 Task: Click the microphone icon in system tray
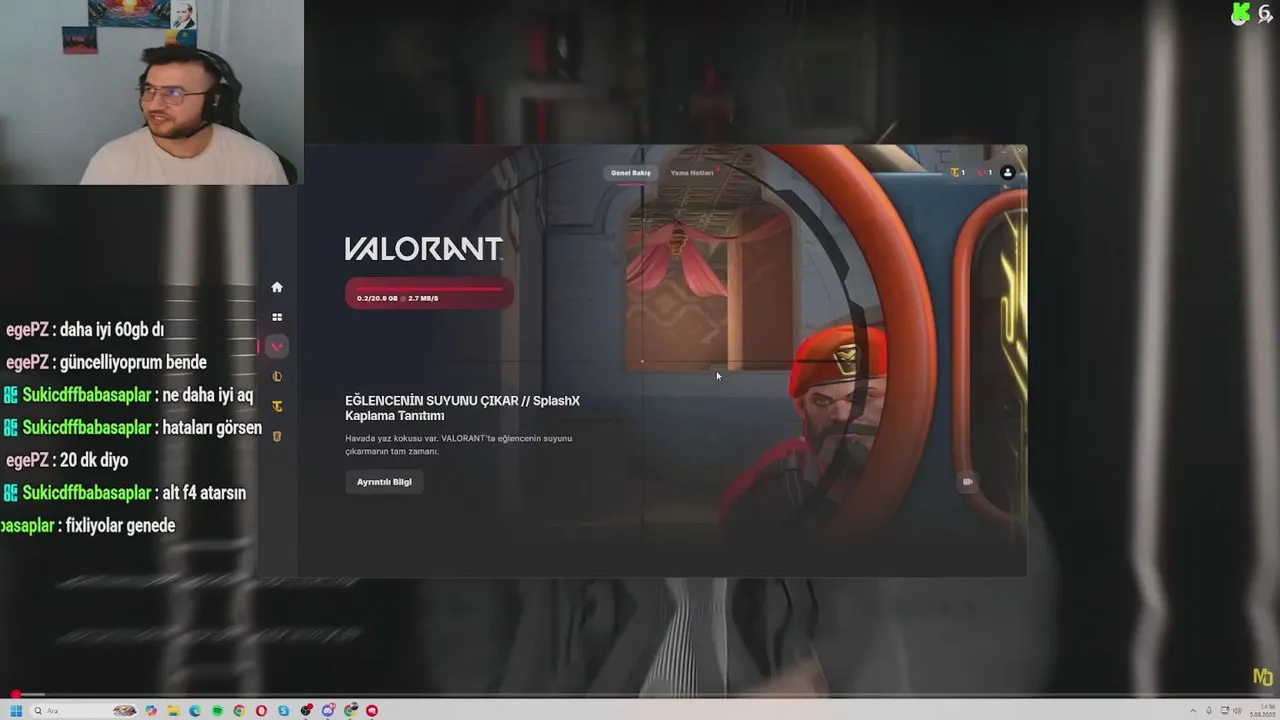pos(1209,711)
